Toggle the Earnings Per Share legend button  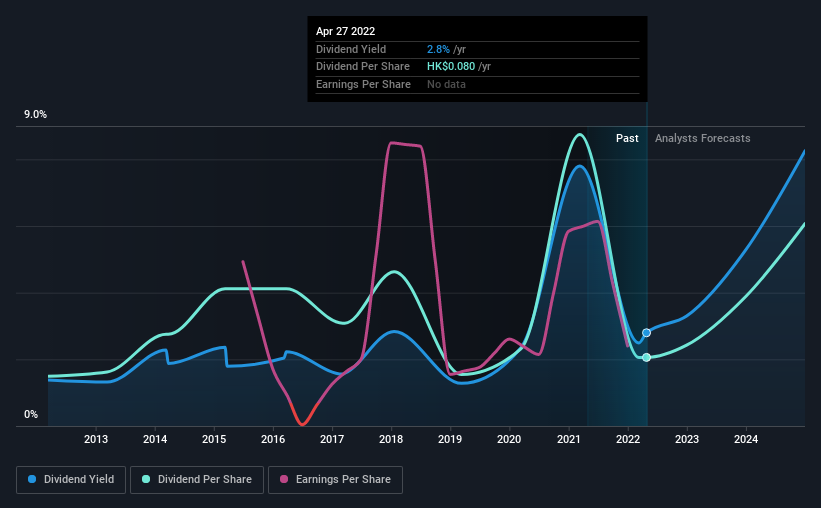335,480
